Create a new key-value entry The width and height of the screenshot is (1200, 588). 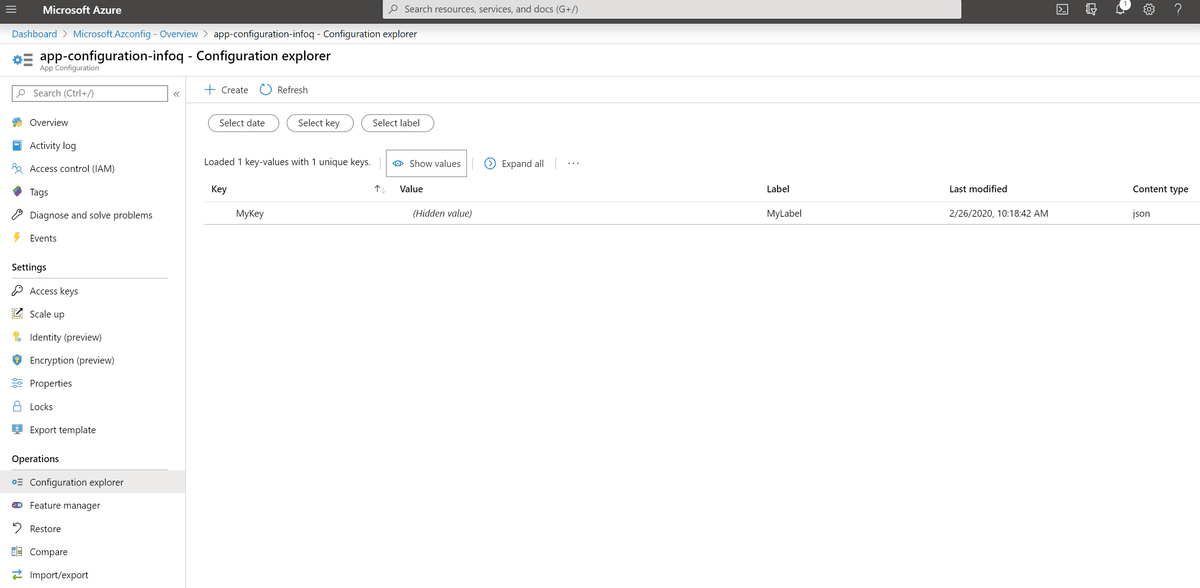point(227,89)
